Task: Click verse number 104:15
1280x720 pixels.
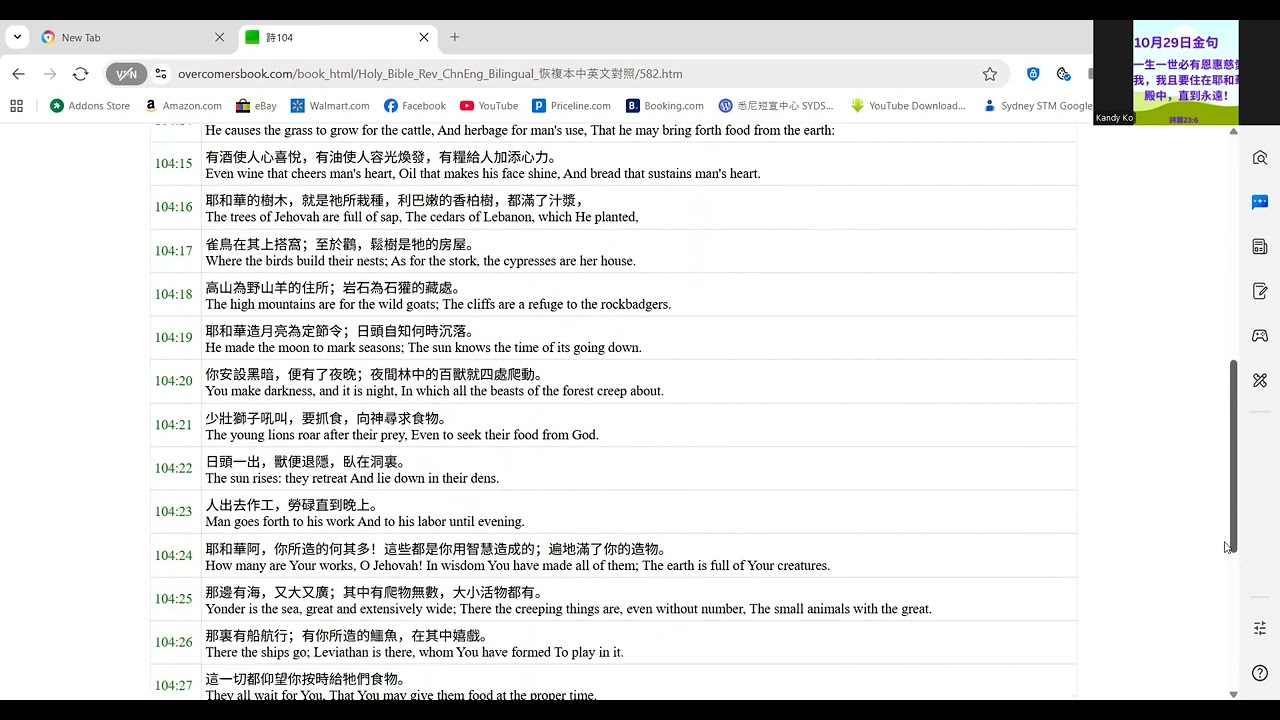Action: [x=173, y=164]
